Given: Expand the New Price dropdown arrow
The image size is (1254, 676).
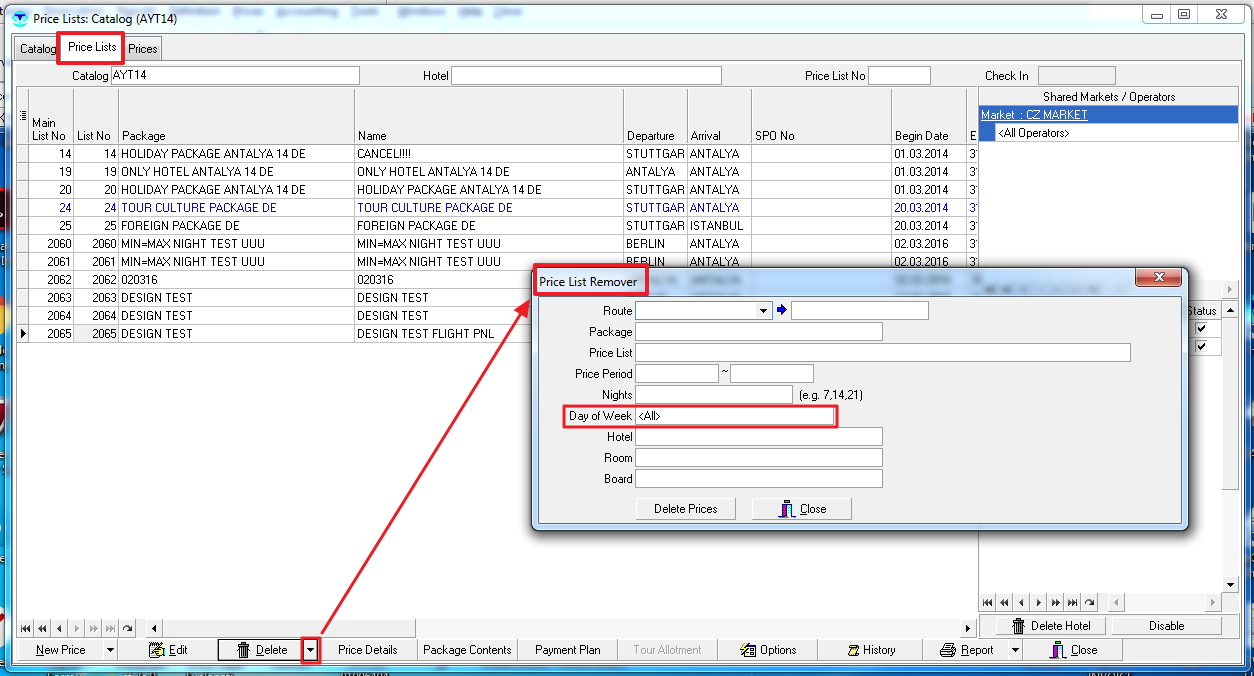Looking at the screenshot, I should [x=110, y=650].
